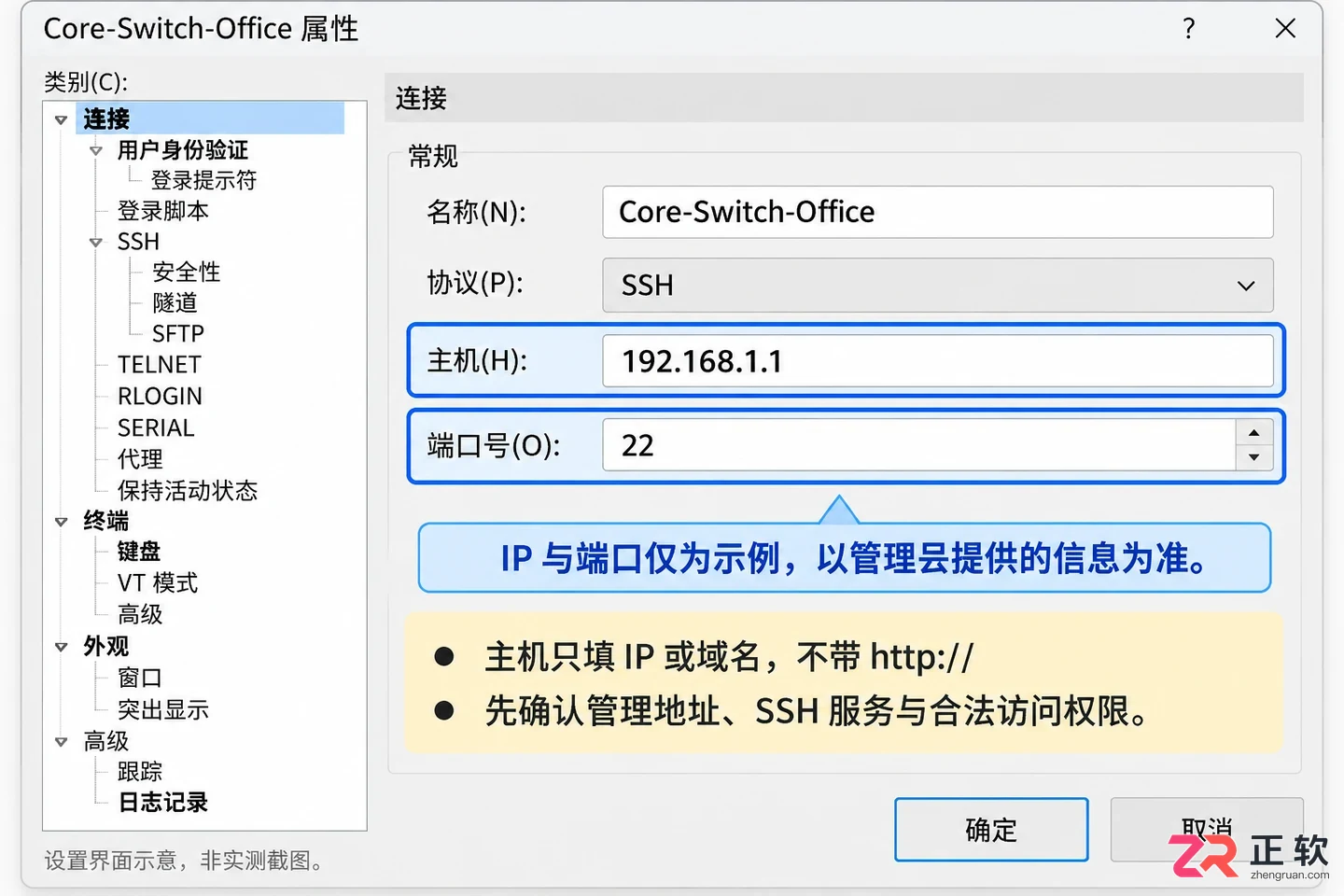
Task: Select the SSH tree item
Action: point(138,242)
